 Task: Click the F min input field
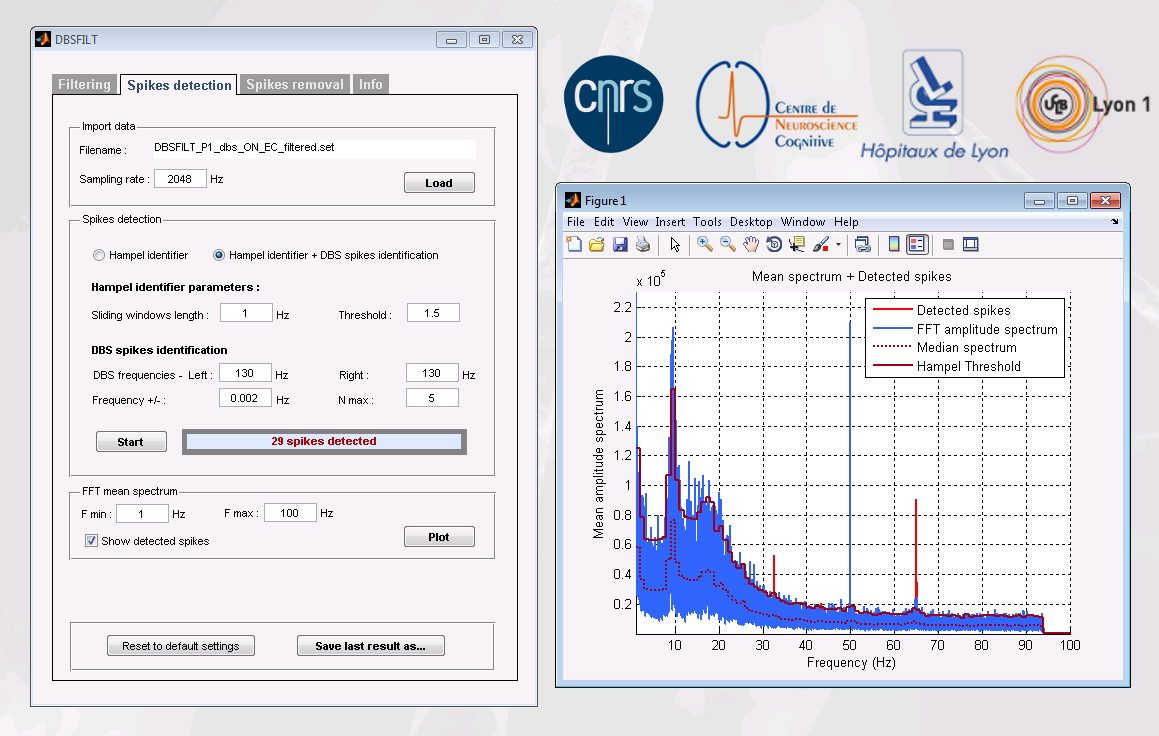[142, 514]
